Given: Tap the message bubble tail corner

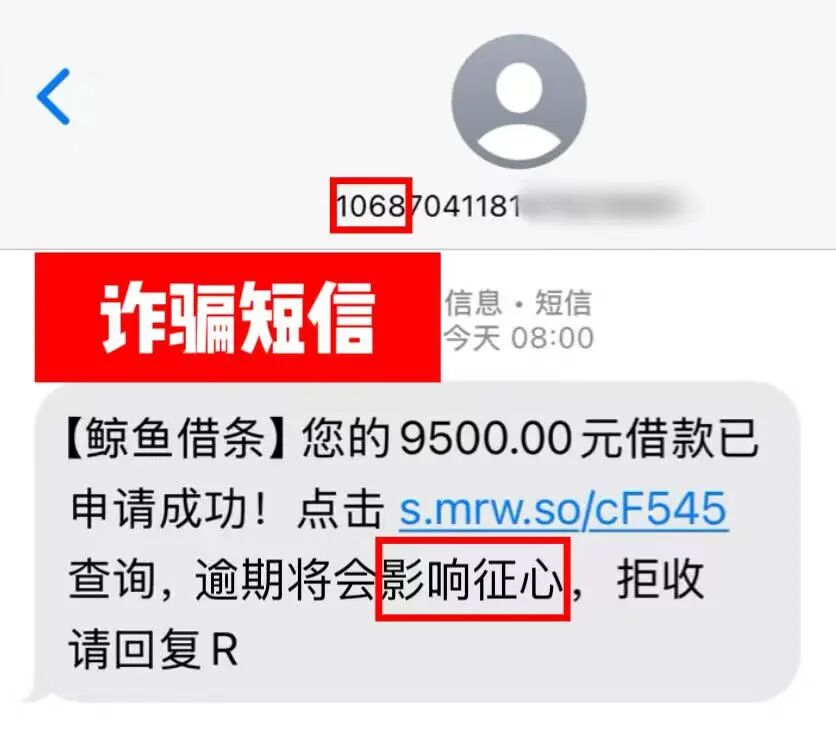Looking at the screenshot, I should [37, 692].
